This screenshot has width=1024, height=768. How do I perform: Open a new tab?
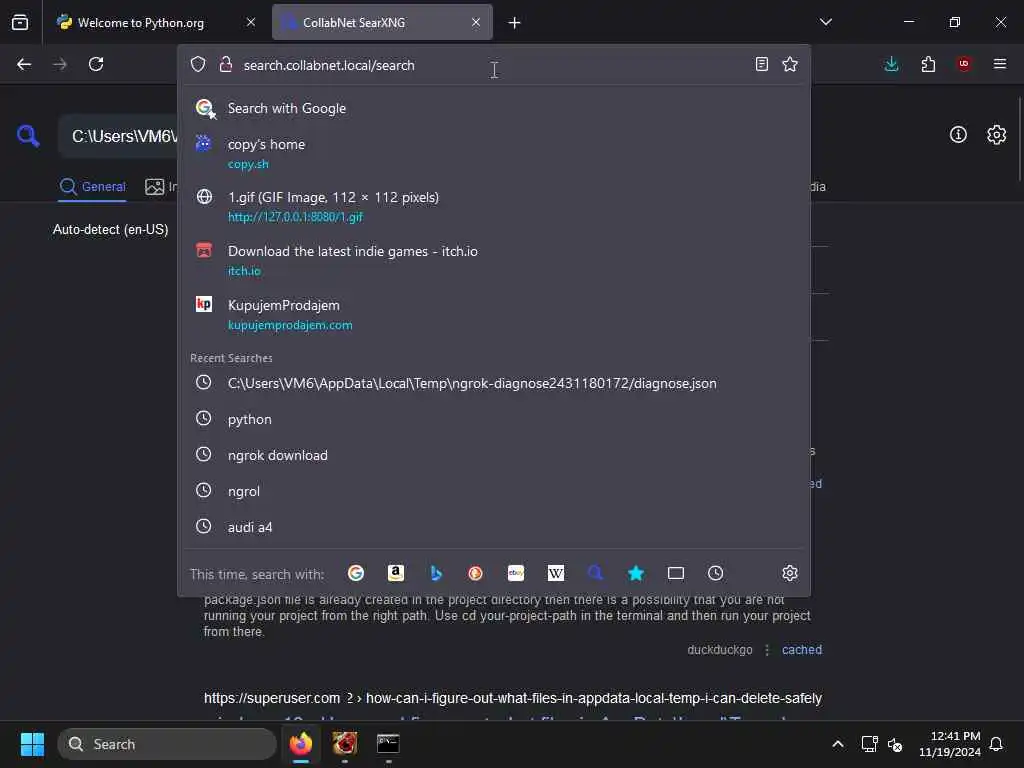click(515, 23)
